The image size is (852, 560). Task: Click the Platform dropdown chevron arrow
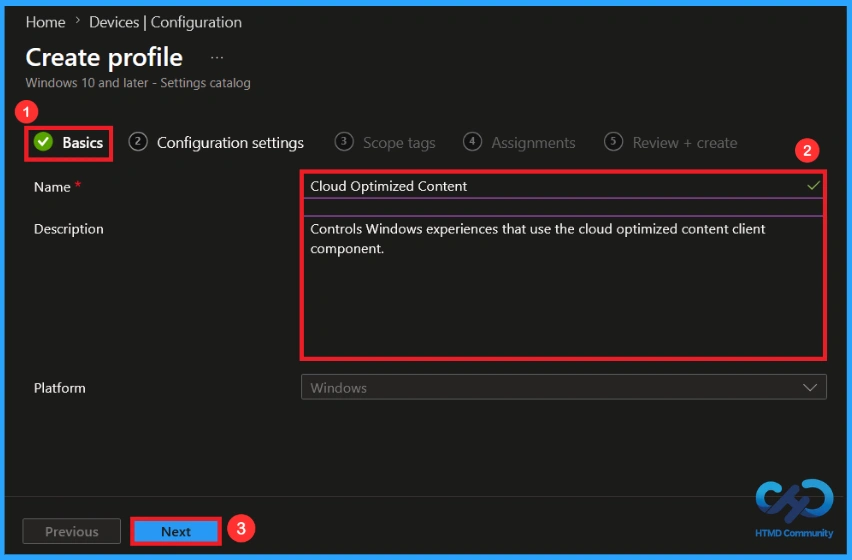(810, 388)
